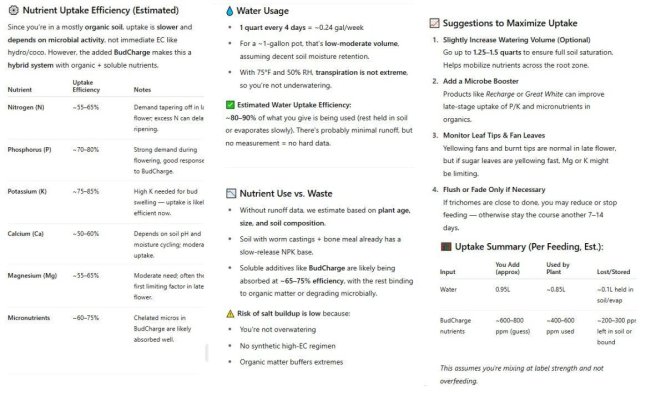Click the Micronutrients row label
The height and width of the screenshot is (400, 666).
[x=28, y=318]
